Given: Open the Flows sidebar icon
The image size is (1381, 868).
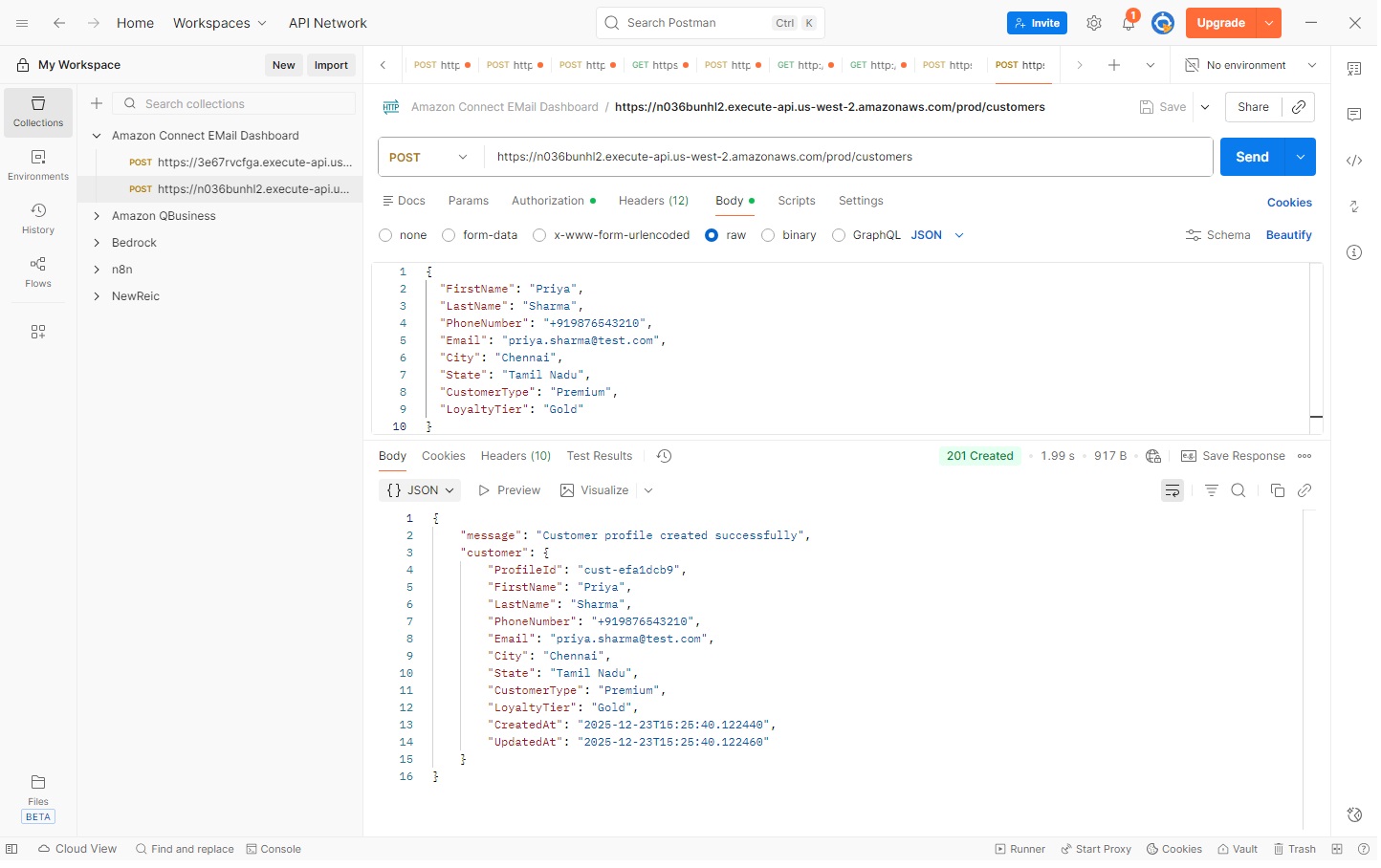Looking at the screenshot, I should click(x=38, y=271).
